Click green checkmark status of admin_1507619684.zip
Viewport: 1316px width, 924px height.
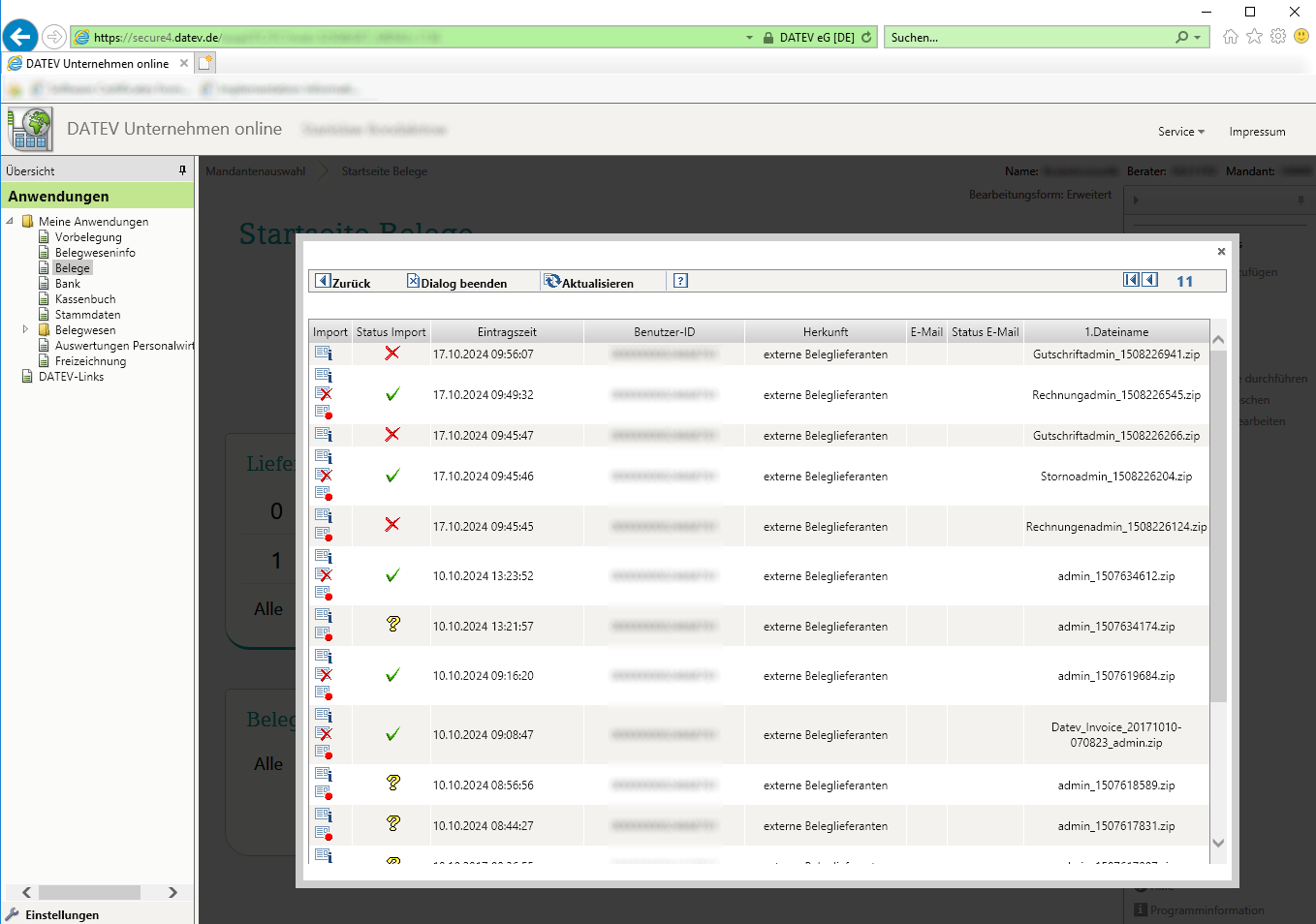click(392, 675)
